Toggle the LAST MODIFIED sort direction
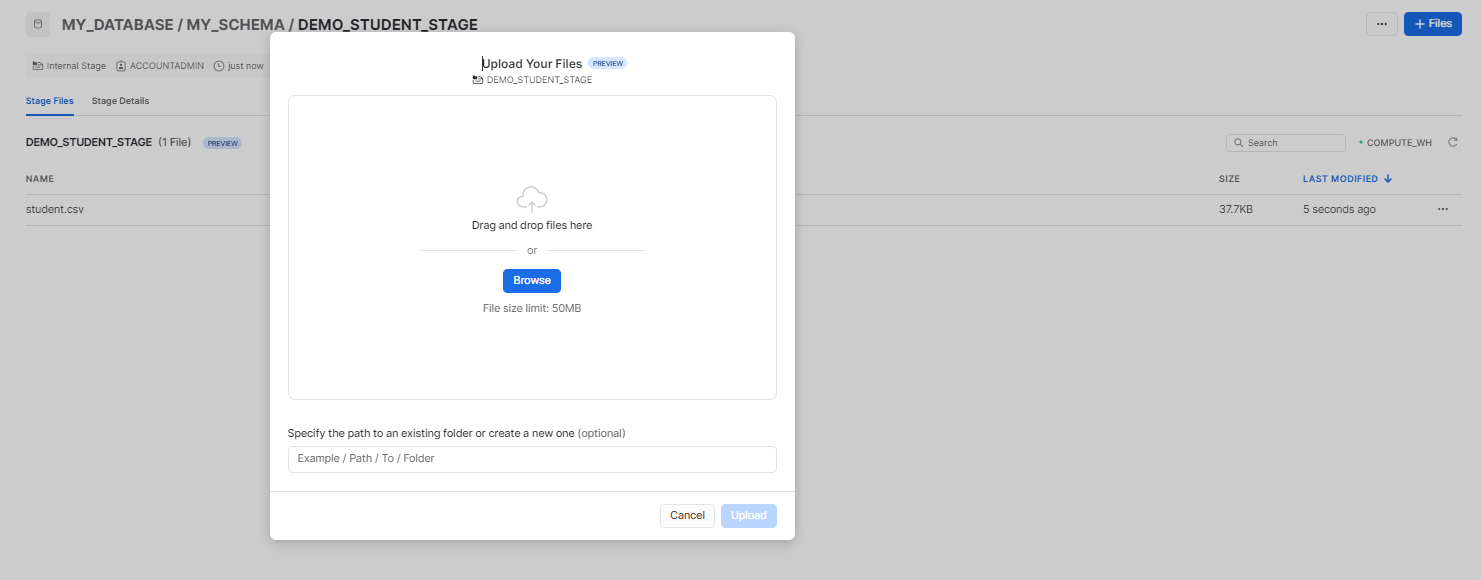Image resolution: width=1481 pixels, height=580 pixels. click(x=1389, y=178)
